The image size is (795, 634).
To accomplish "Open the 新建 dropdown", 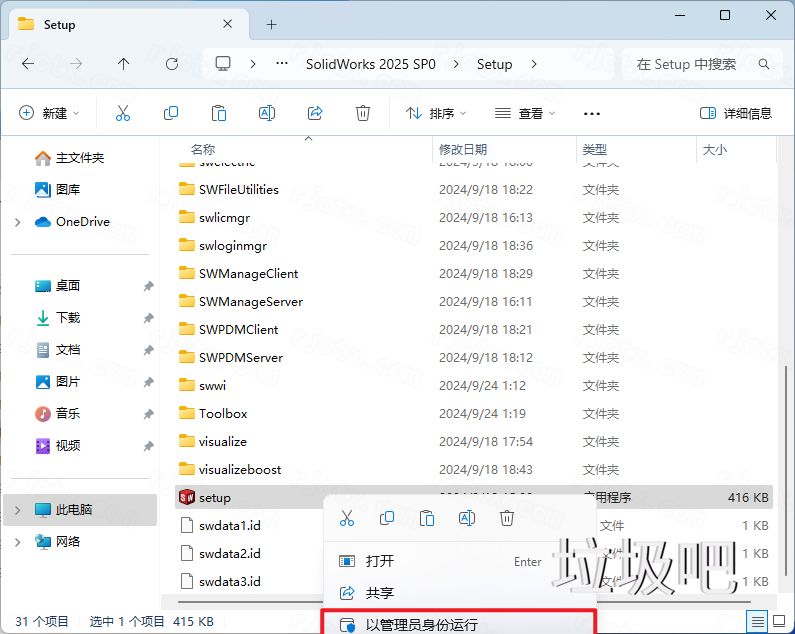I will point(49,113).
